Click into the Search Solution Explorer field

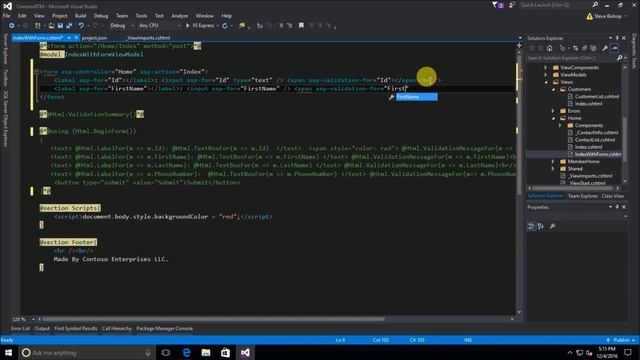(x=571, y=58)
